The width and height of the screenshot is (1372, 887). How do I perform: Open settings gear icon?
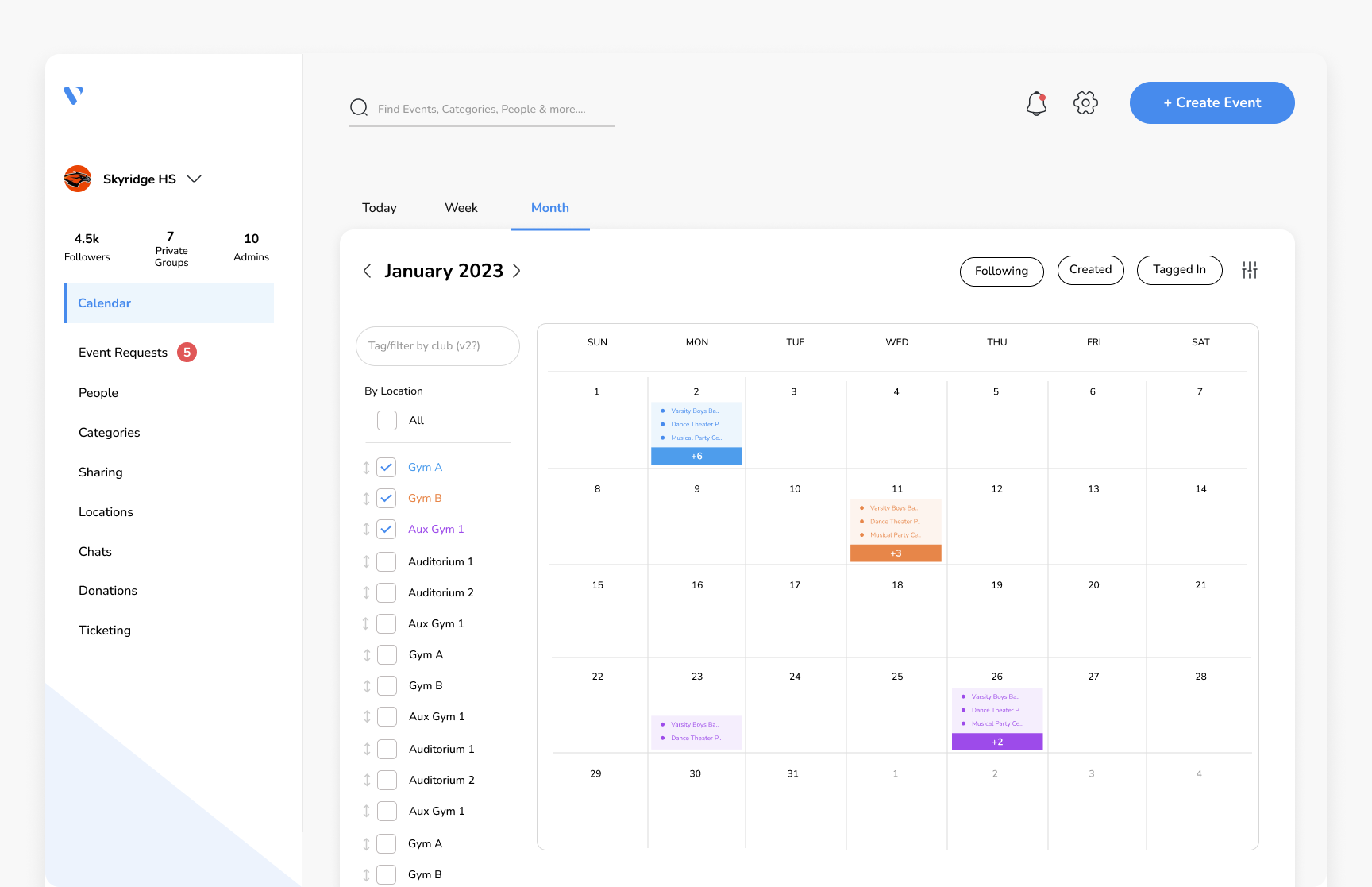coord(1085,103)
